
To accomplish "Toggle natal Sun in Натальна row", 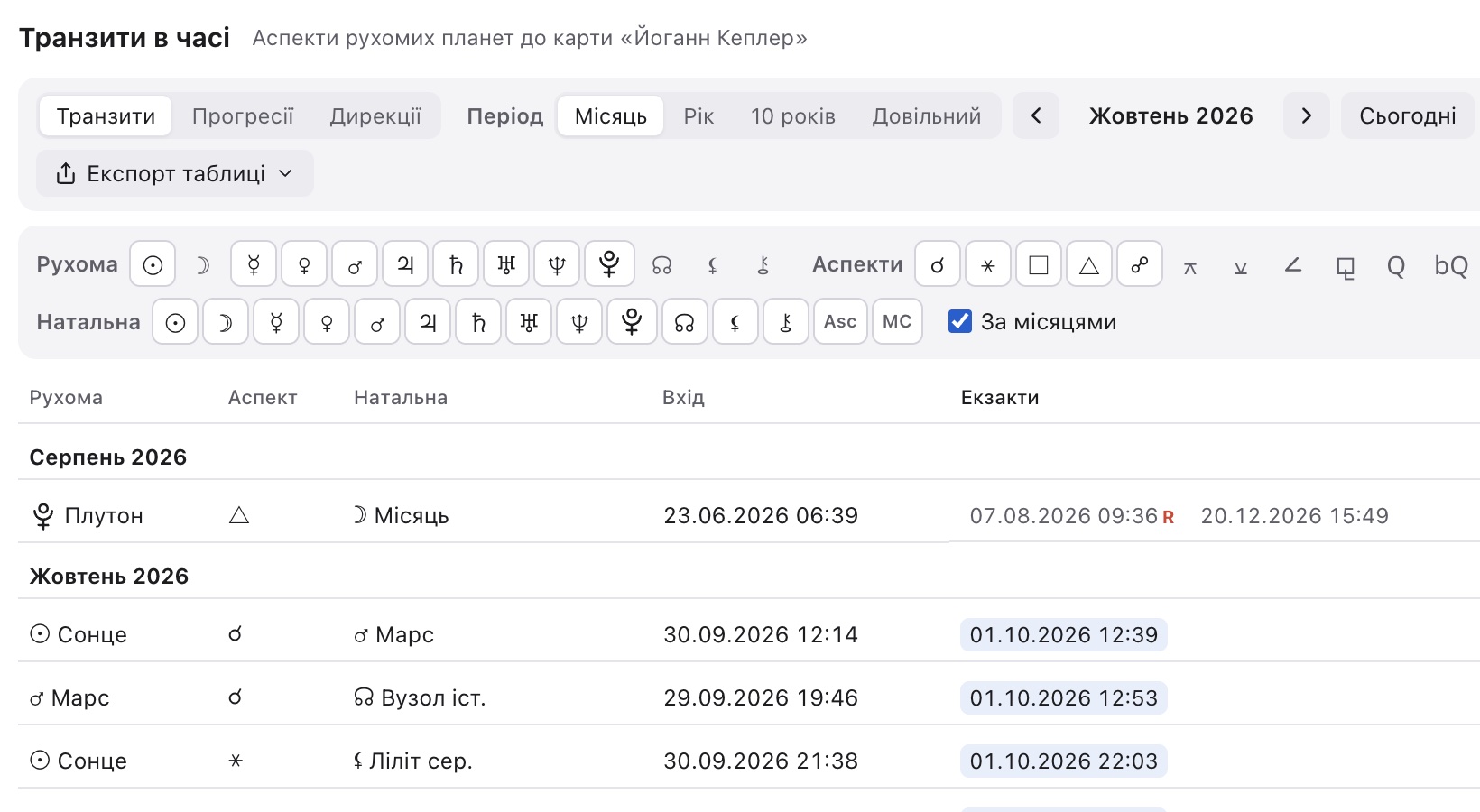I will pos(175,322).
